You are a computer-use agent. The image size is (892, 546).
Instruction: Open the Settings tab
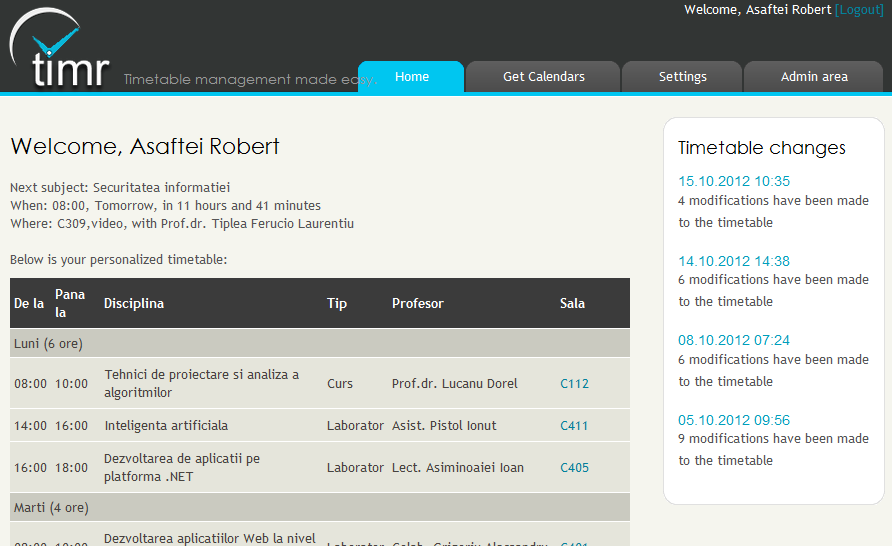tap(682, 77)
